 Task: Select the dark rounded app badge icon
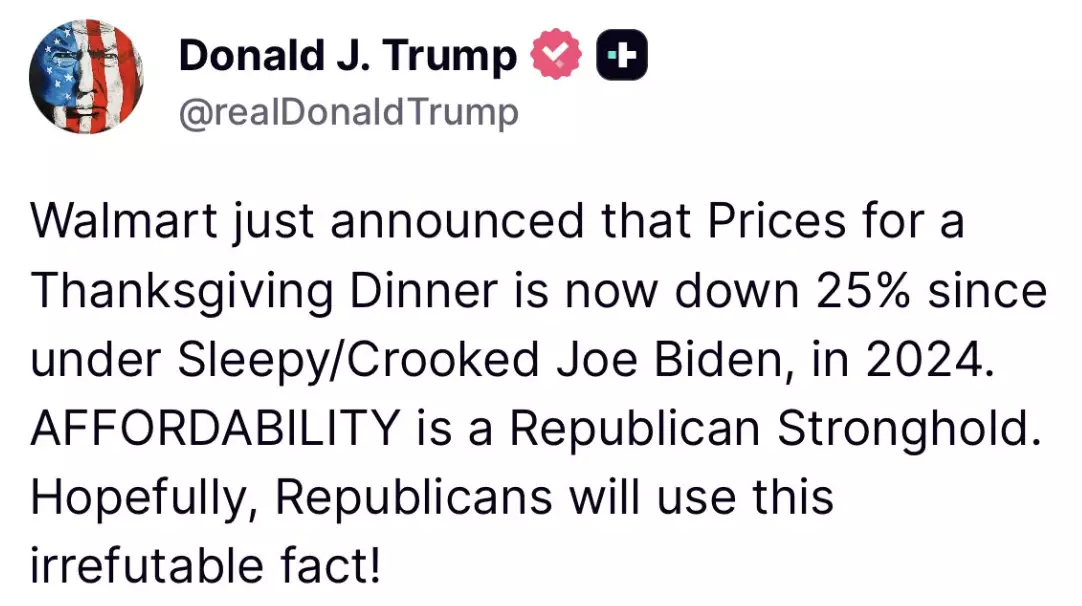(x=620, y=53)
